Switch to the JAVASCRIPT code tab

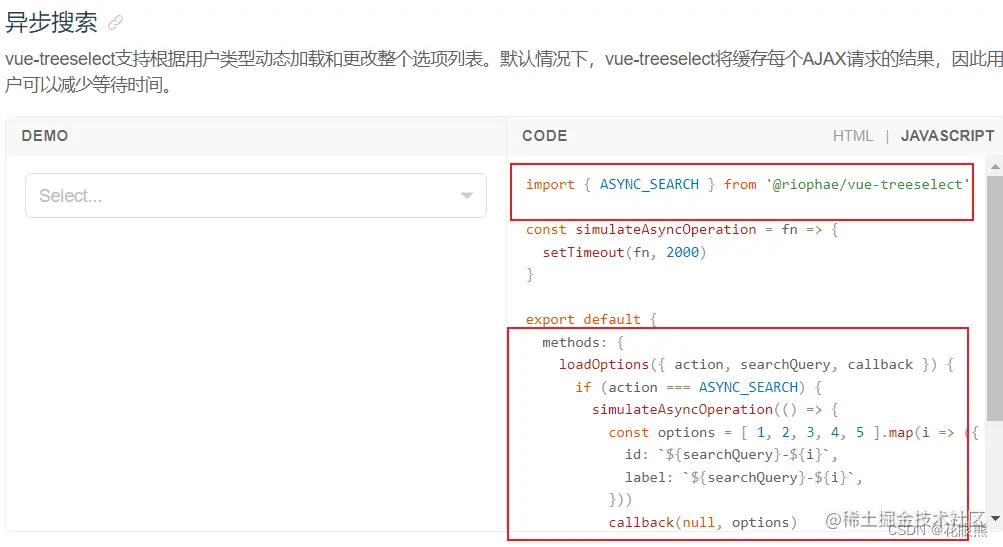click(x=947, y=136)
